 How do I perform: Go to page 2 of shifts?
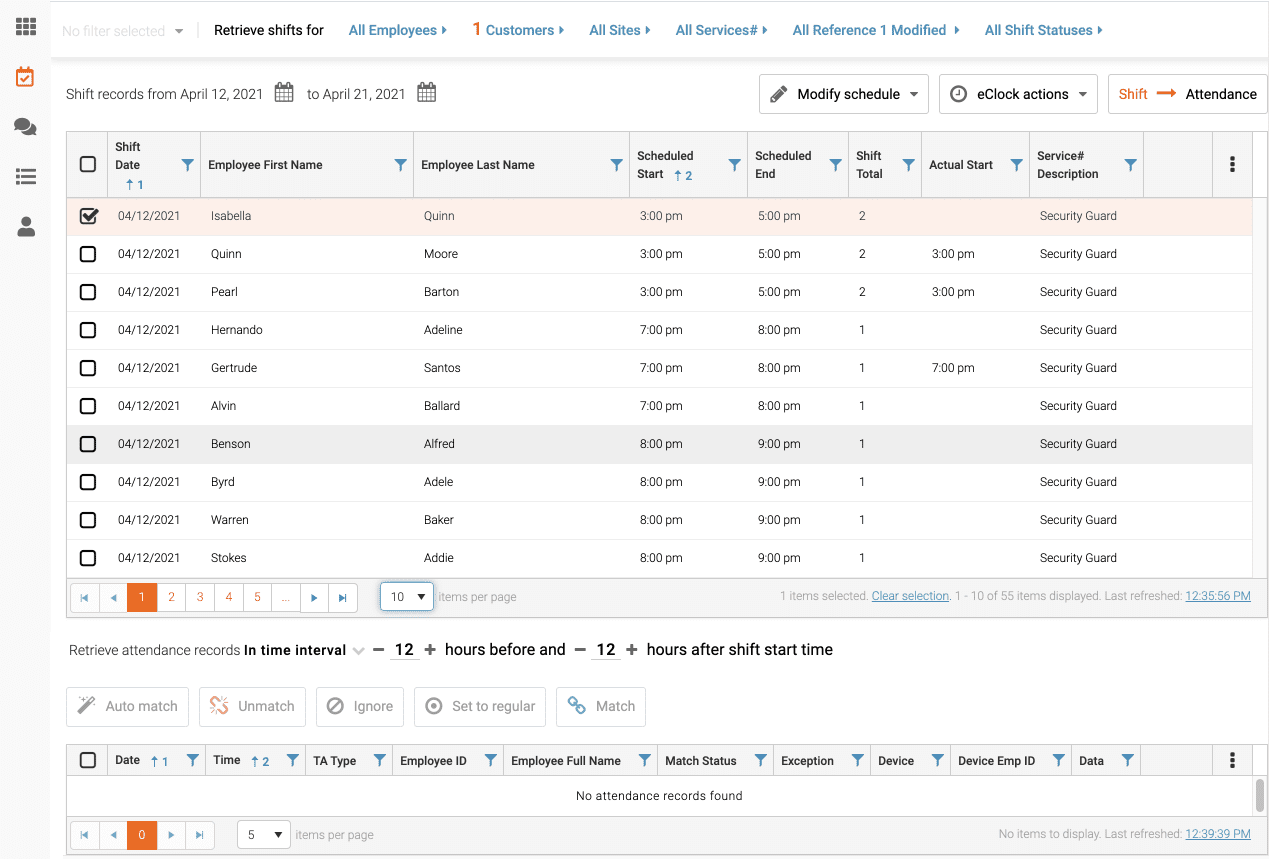pyautogui.click(x=171, y=598)
